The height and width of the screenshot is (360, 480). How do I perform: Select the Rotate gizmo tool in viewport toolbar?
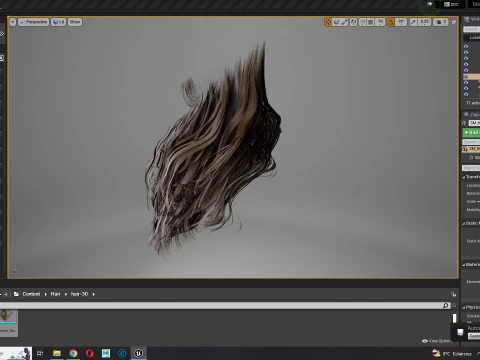[x=336, y=22]
